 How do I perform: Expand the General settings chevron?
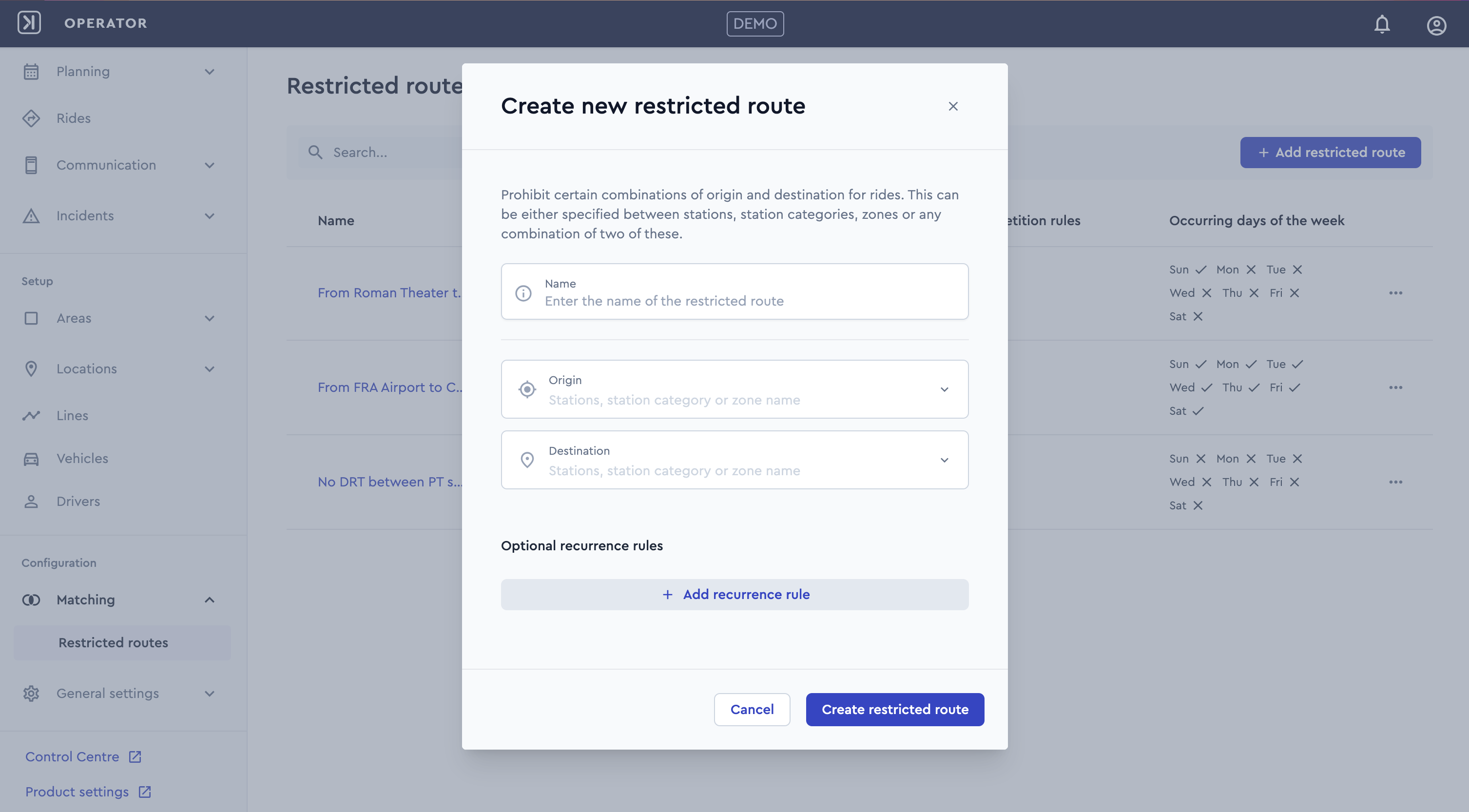[209, 694]
